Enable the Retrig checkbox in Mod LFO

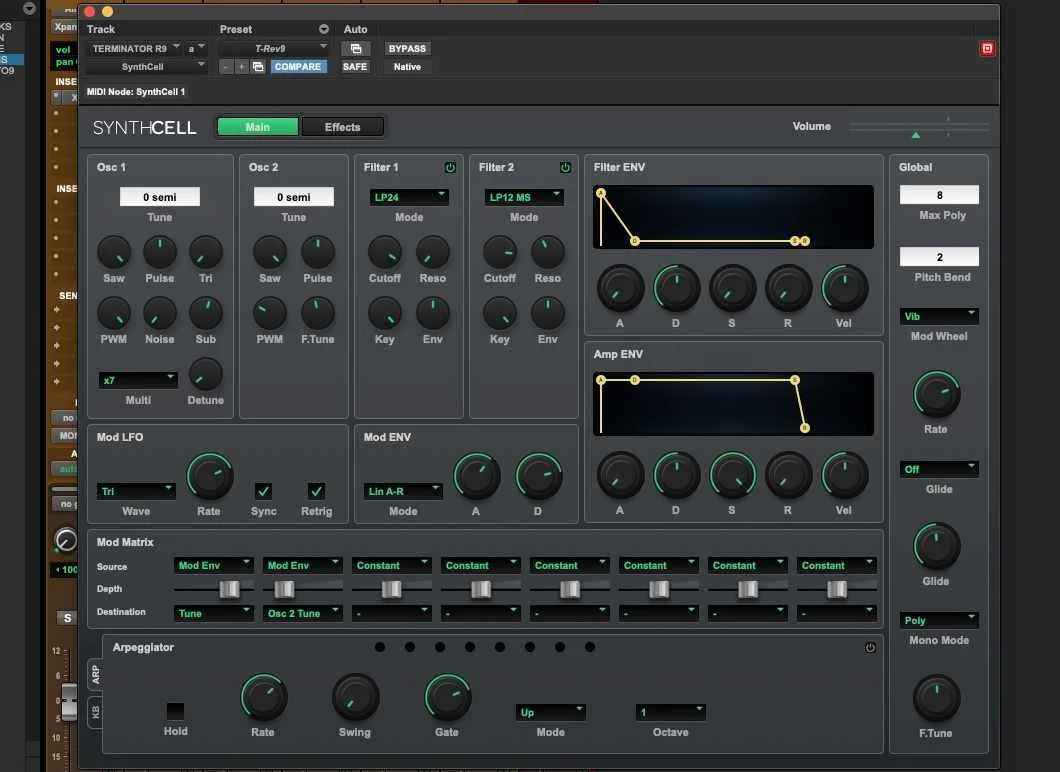click(x=316, y=492)
